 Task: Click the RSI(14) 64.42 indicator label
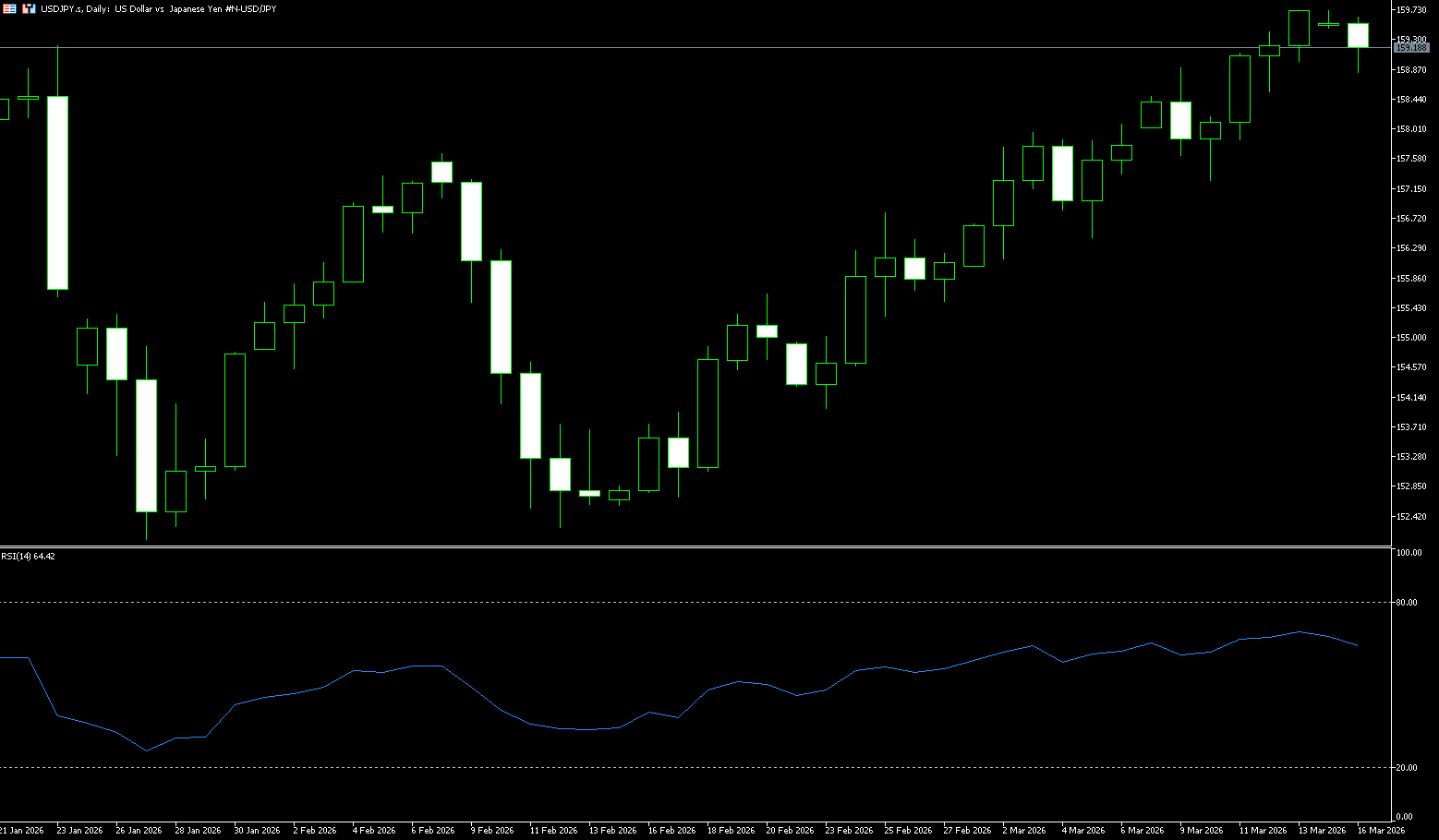click(28, 557)
